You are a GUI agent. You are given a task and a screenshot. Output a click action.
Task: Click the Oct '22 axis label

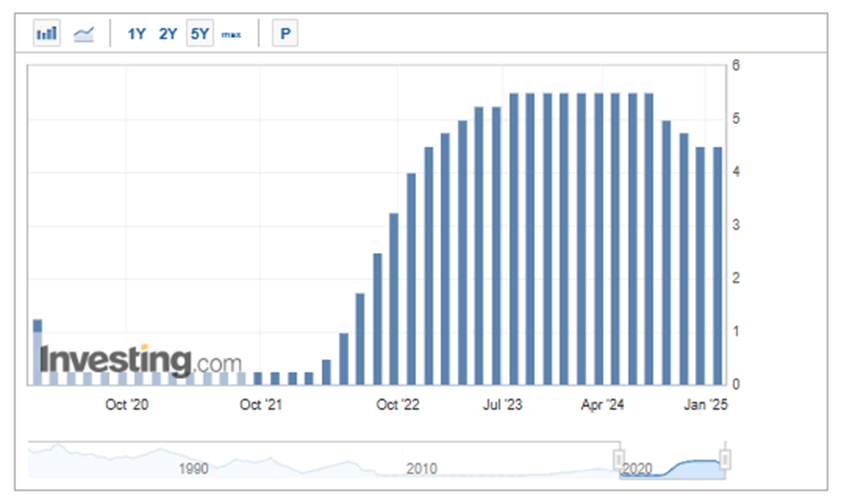tap(398, 405)
